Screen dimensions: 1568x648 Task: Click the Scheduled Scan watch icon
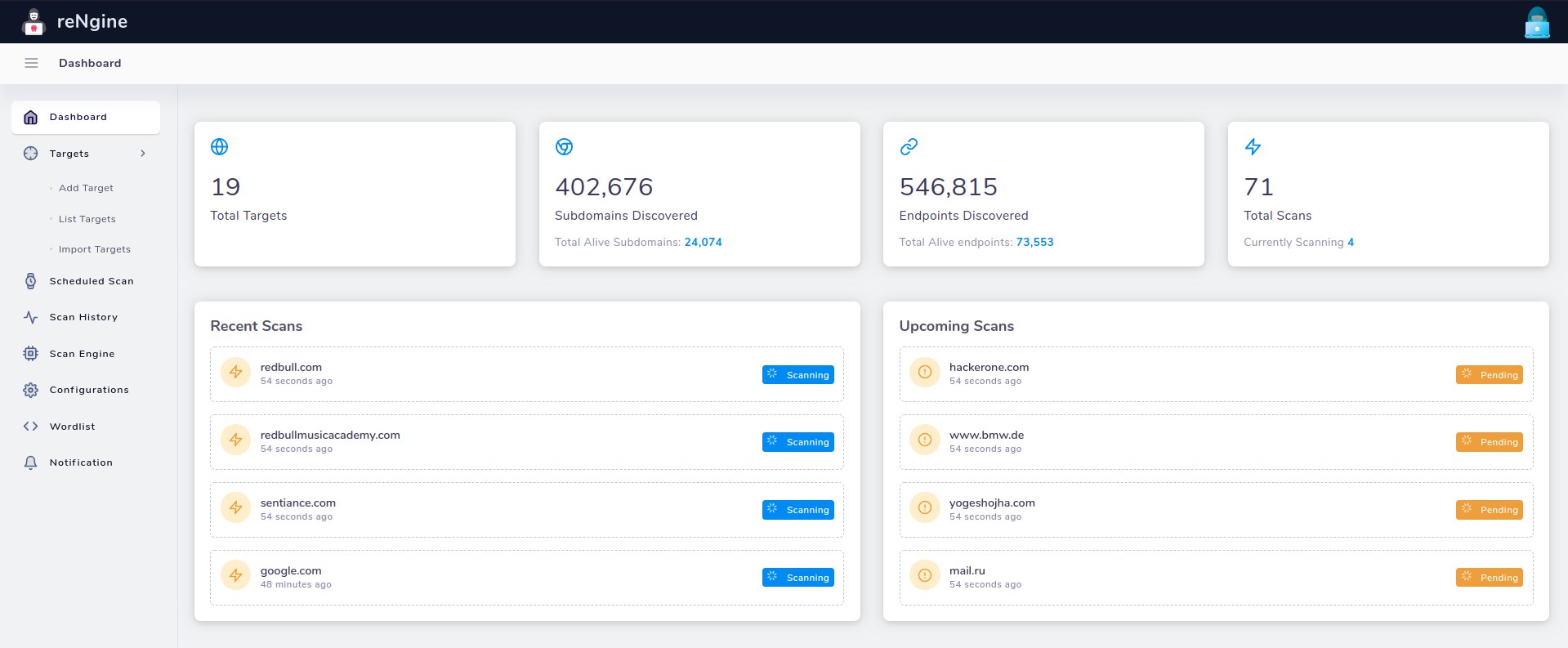(30, 281)
